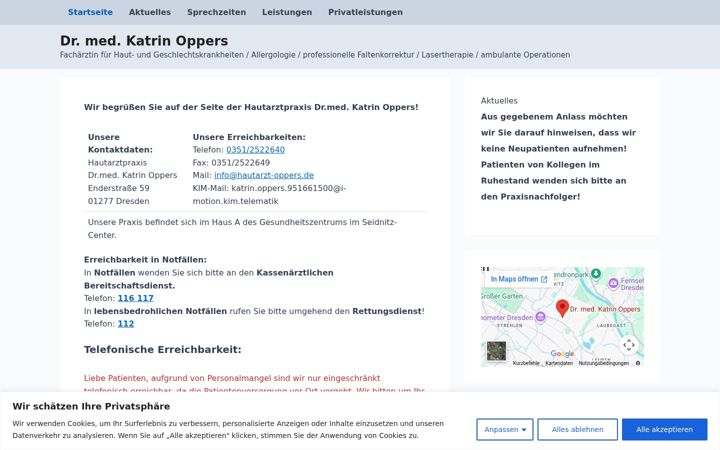Click the purple marker near Dresden Strehlen

540,317
